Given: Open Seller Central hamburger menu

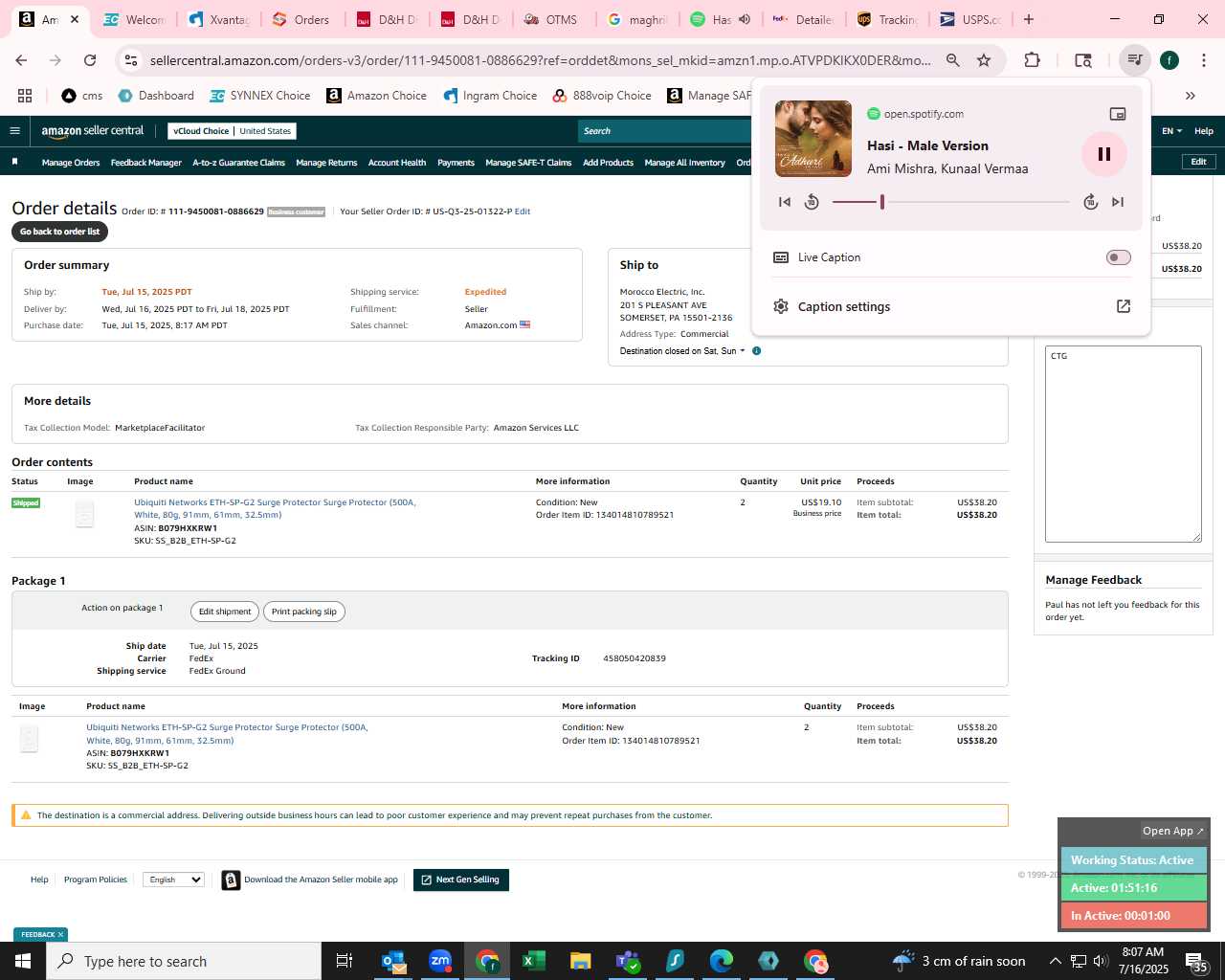Looking at the screenshot, I should 14,131.
